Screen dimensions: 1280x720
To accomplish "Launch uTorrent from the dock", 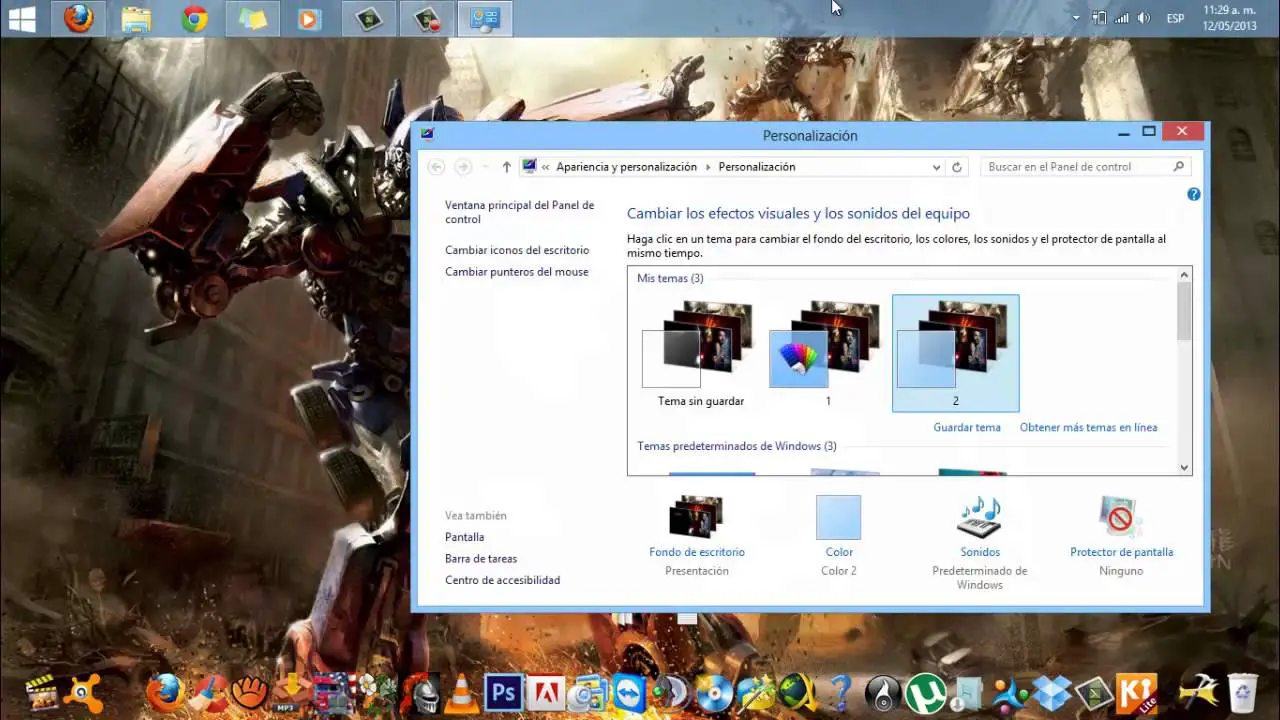I will tap(925, 693).
